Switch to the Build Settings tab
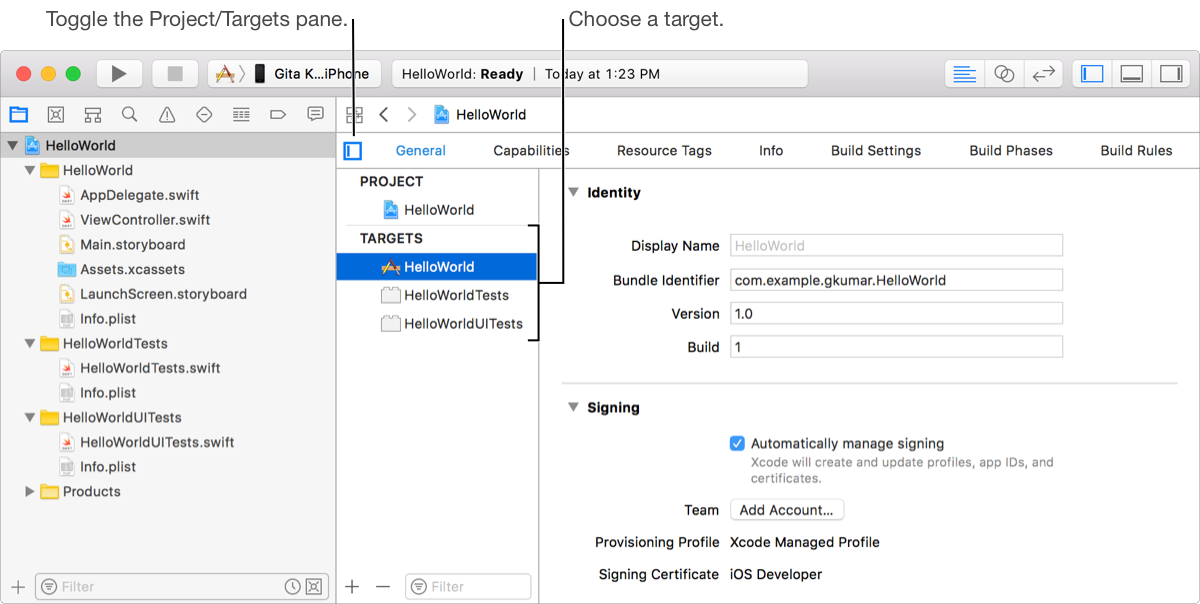This screenshot has width=1200, height=604. tap(875, 151)
